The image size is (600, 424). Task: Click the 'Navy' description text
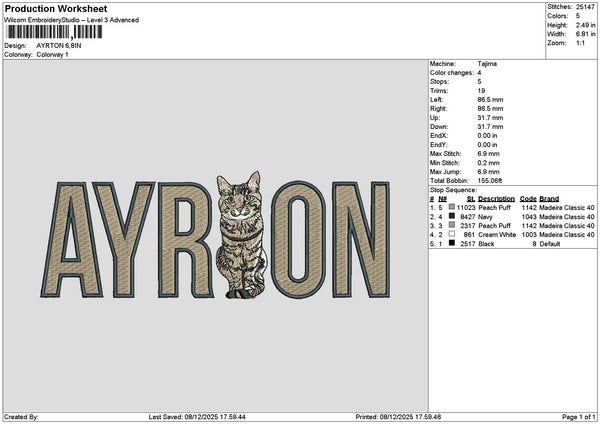(x=485, y=217)
